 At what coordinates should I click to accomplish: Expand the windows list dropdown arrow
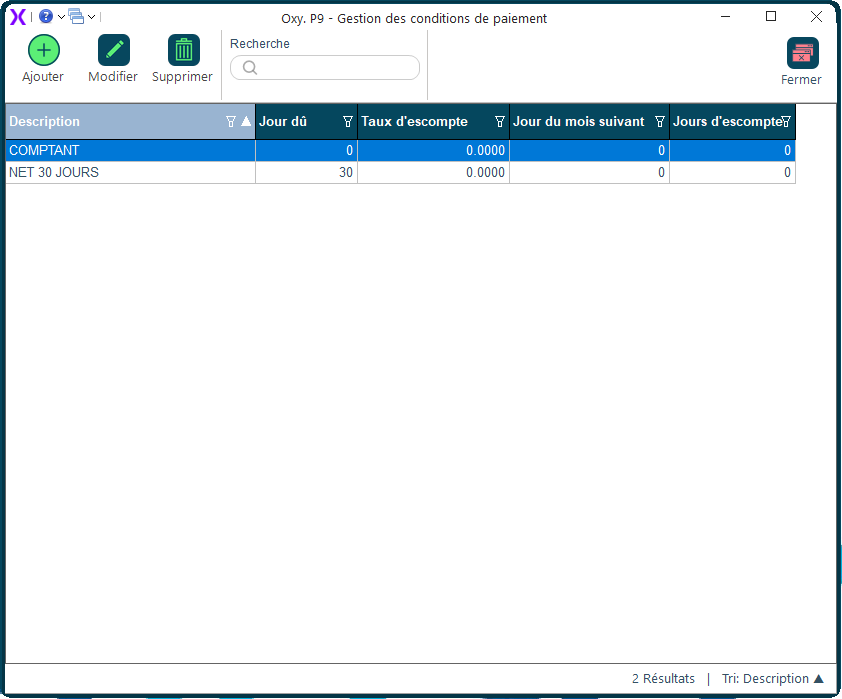pos(91,17)
